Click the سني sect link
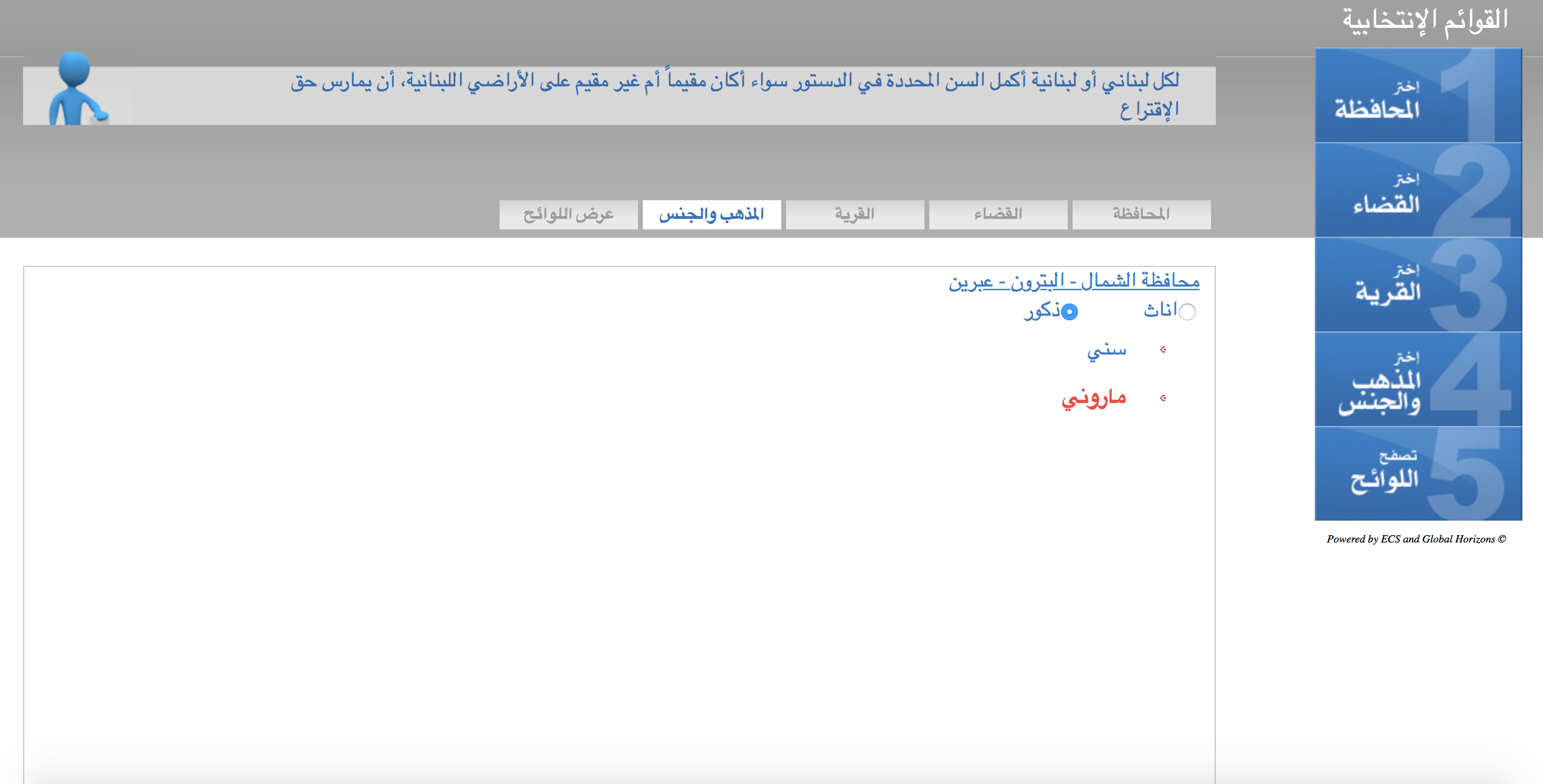This screenshot has width=1543, height=784. [x=1107, y=351]
